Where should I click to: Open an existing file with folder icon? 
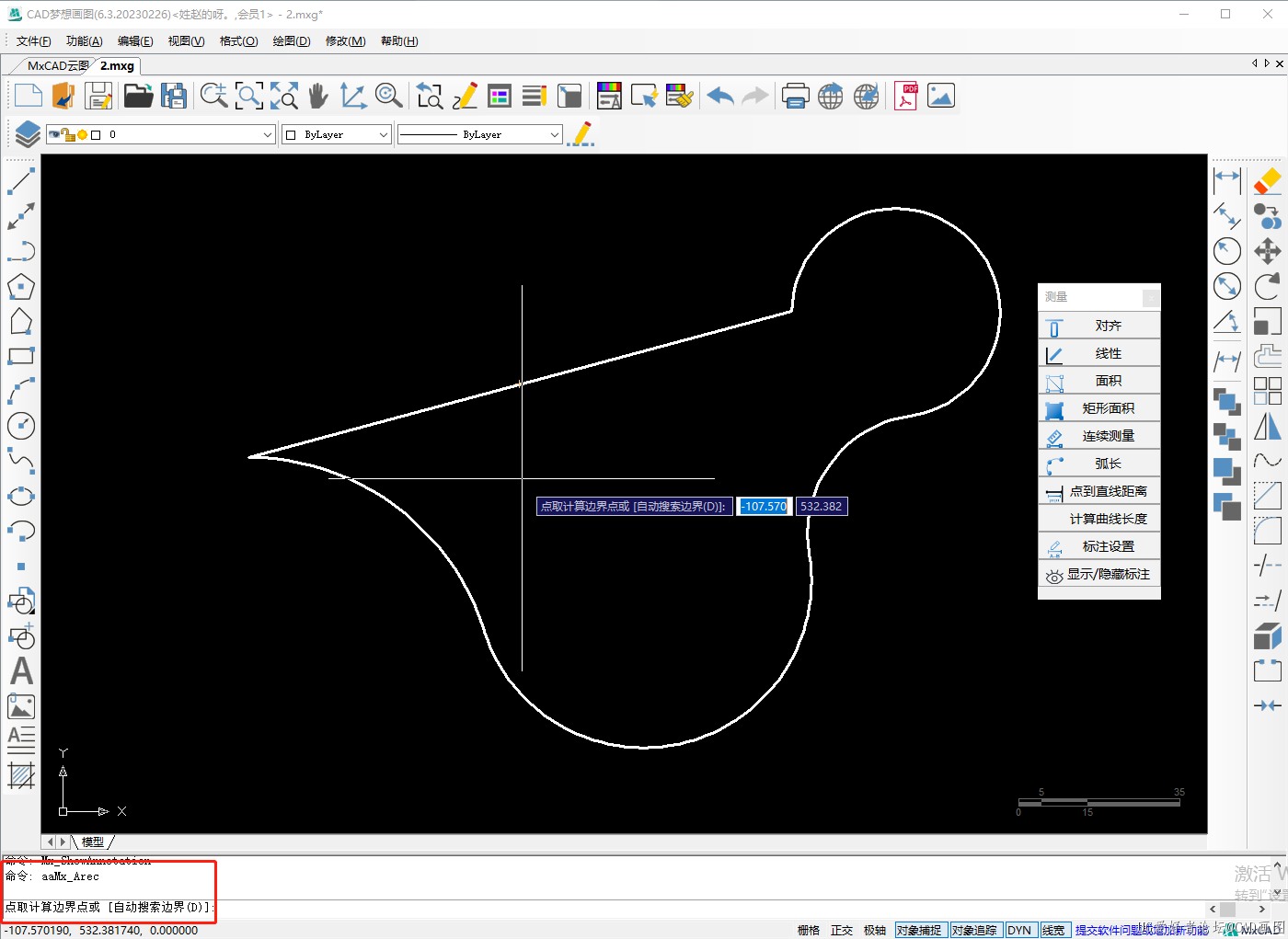point(138,96)
